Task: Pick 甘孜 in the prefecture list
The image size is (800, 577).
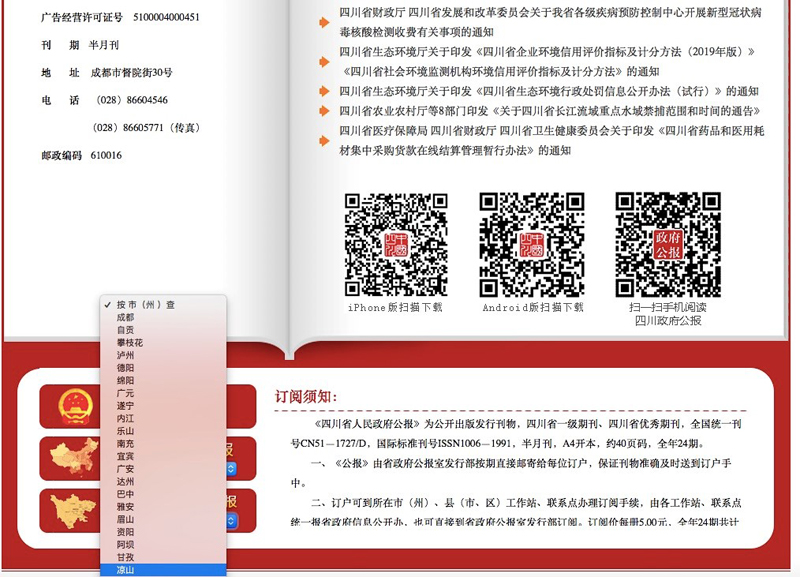Action: (163, 557)
